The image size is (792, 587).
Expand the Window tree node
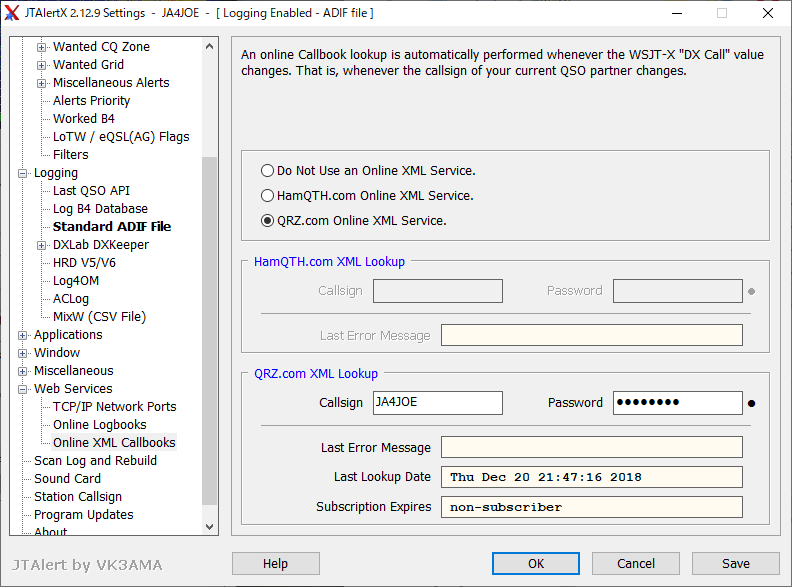[x=22, y=353]
